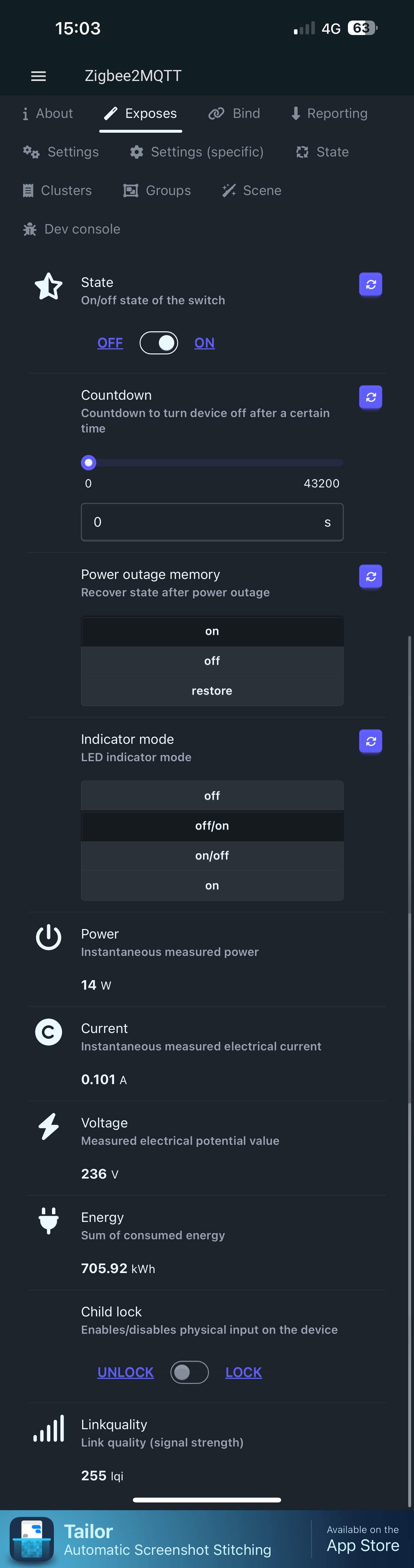
Task: Click the OFF link for State
Action: coord(110,343)
